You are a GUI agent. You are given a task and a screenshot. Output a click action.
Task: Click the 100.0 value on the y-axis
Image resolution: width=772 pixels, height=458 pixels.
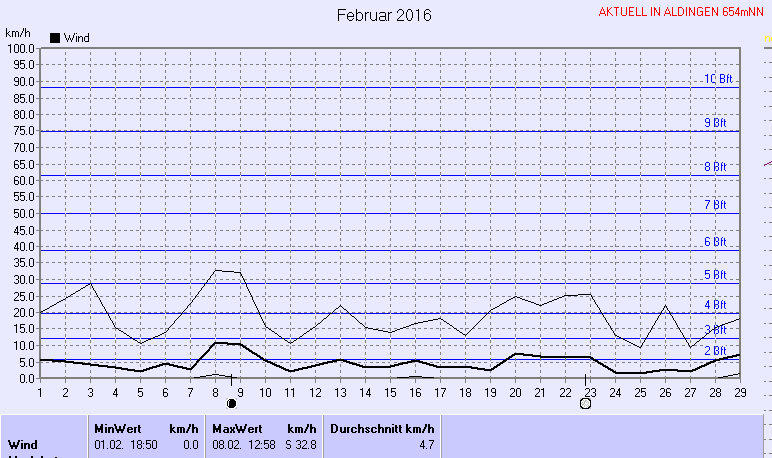point(20,48)
